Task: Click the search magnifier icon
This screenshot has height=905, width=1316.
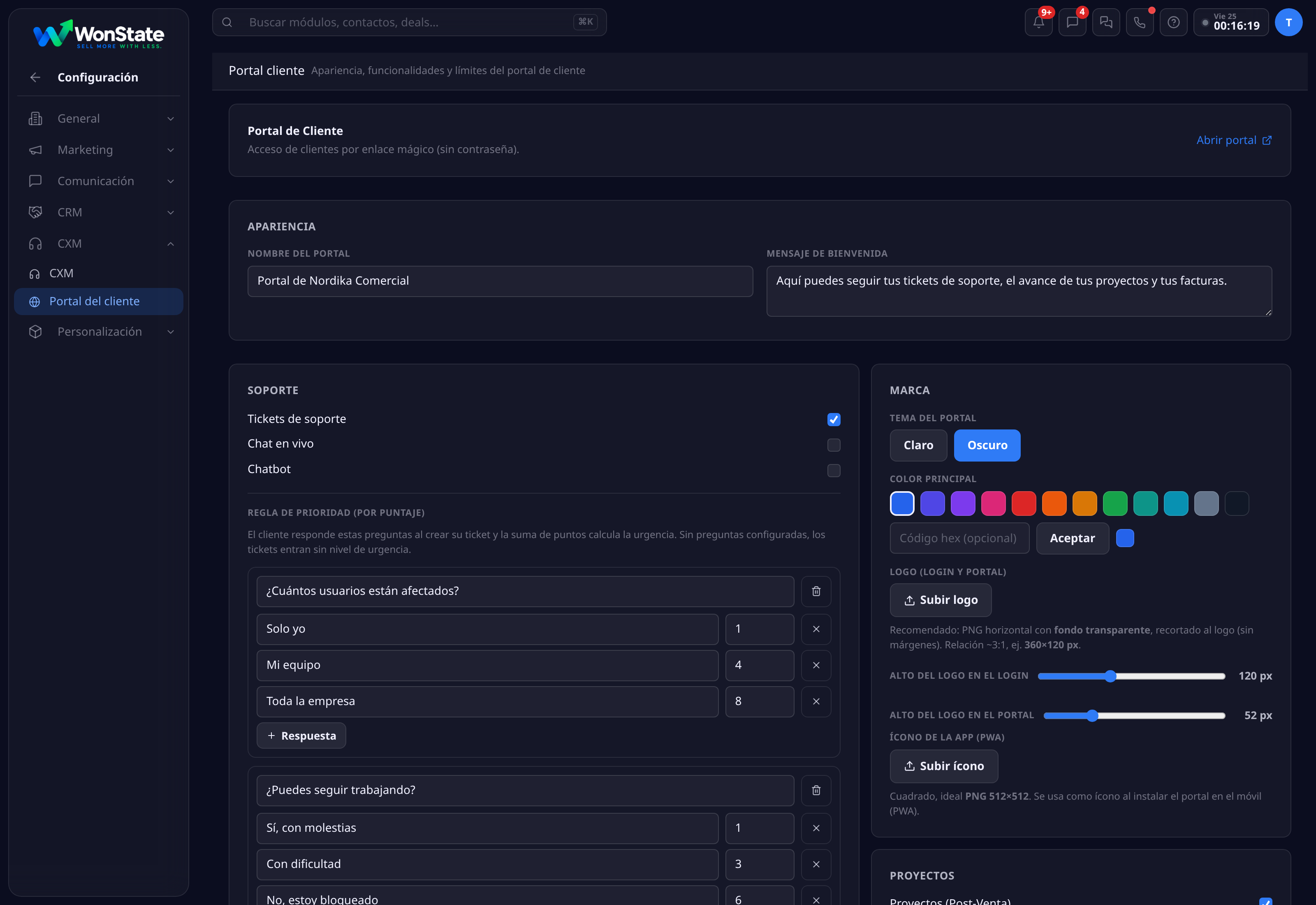Action: pyautogui.click(x=227, y=23)
